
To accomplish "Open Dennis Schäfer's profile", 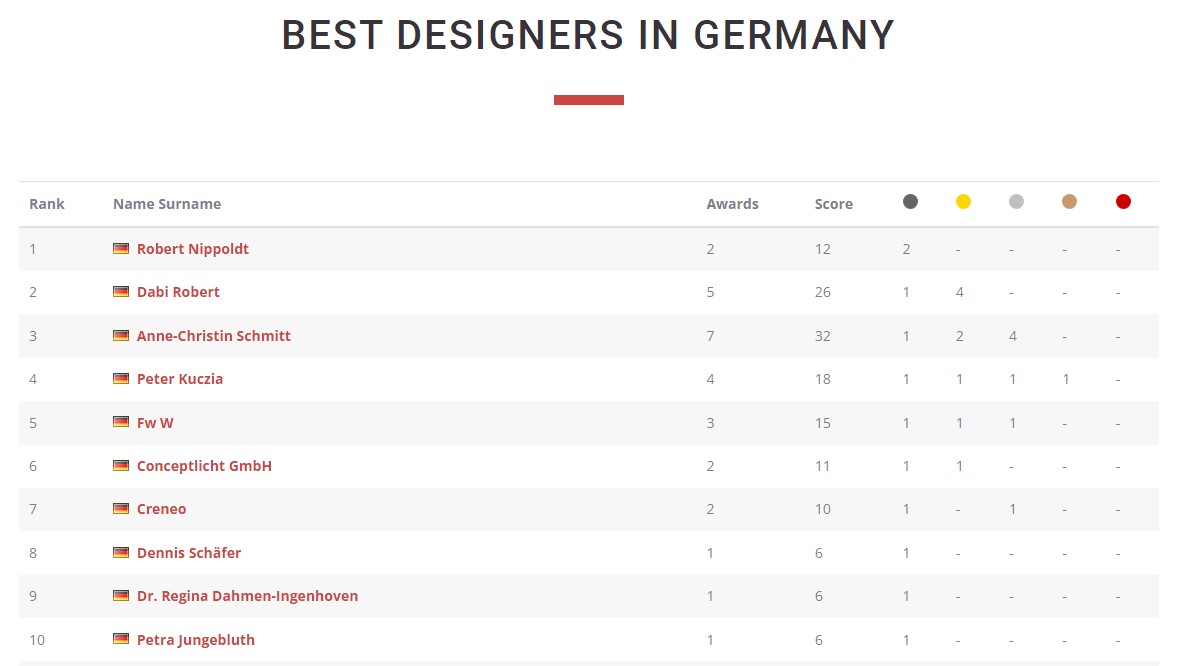I will 189,553.
